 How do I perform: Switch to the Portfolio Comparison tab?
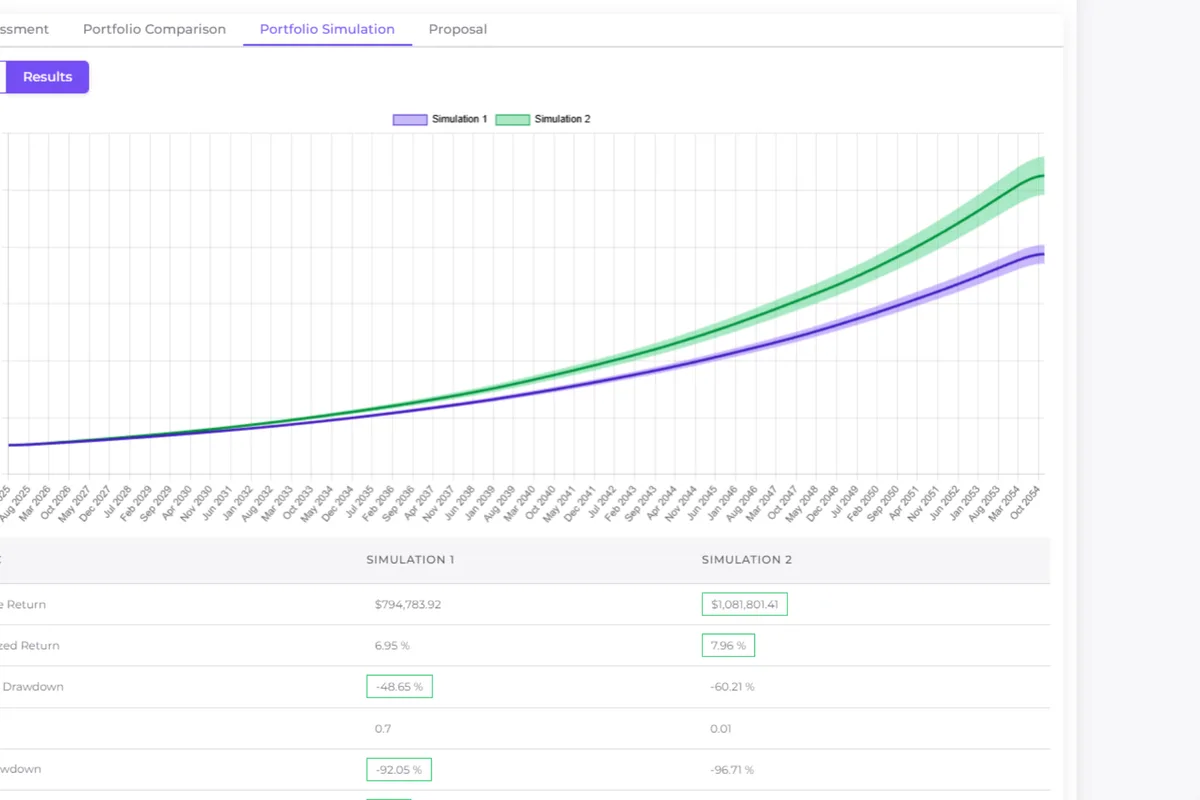[x=154, y=29]
